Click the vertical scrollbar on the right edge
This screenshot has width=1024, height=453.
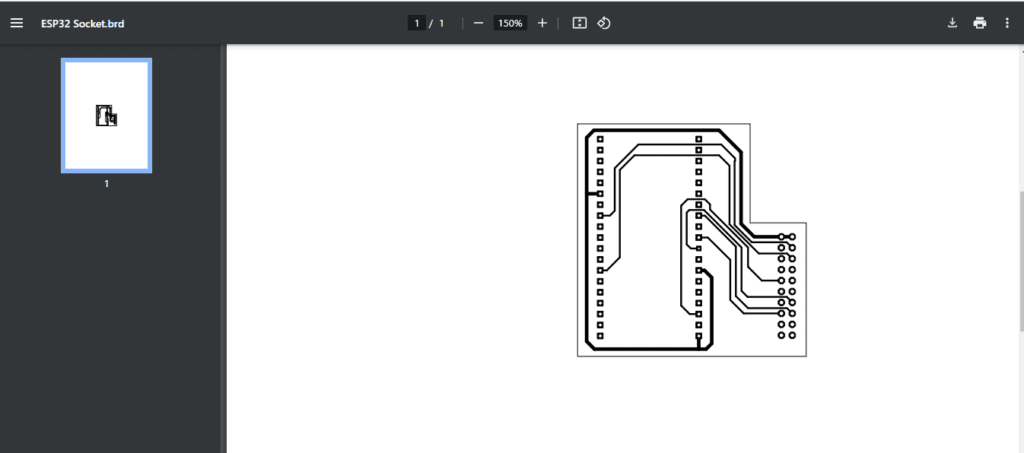tap(1020, 260)
